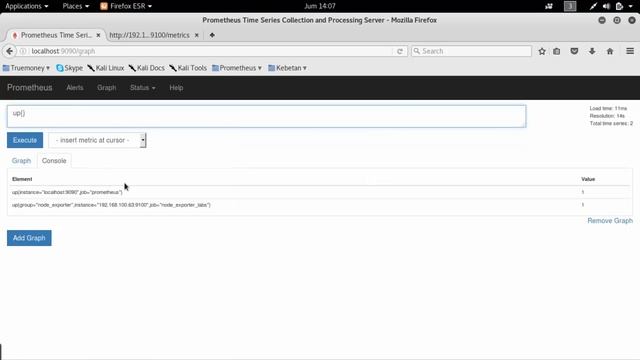Reload the page with the refresh icon

(400, 51)
